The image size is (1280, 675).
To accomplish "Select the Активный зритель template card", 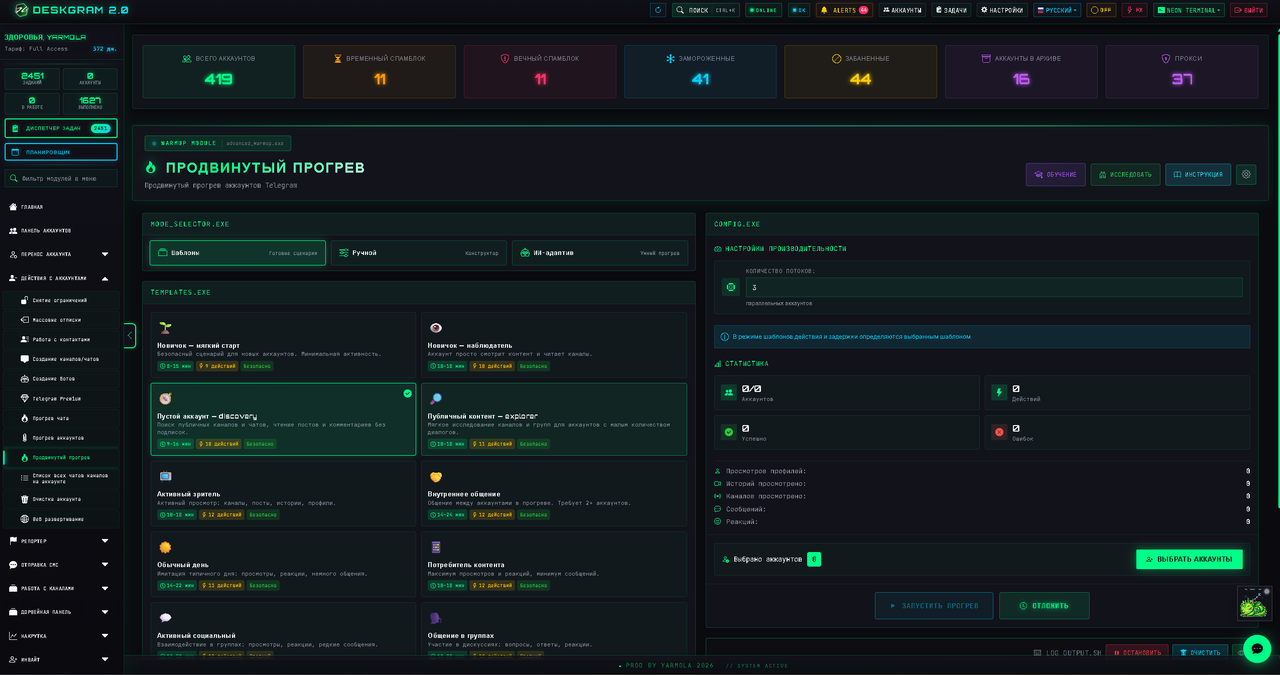I will [x=283, y=492].
